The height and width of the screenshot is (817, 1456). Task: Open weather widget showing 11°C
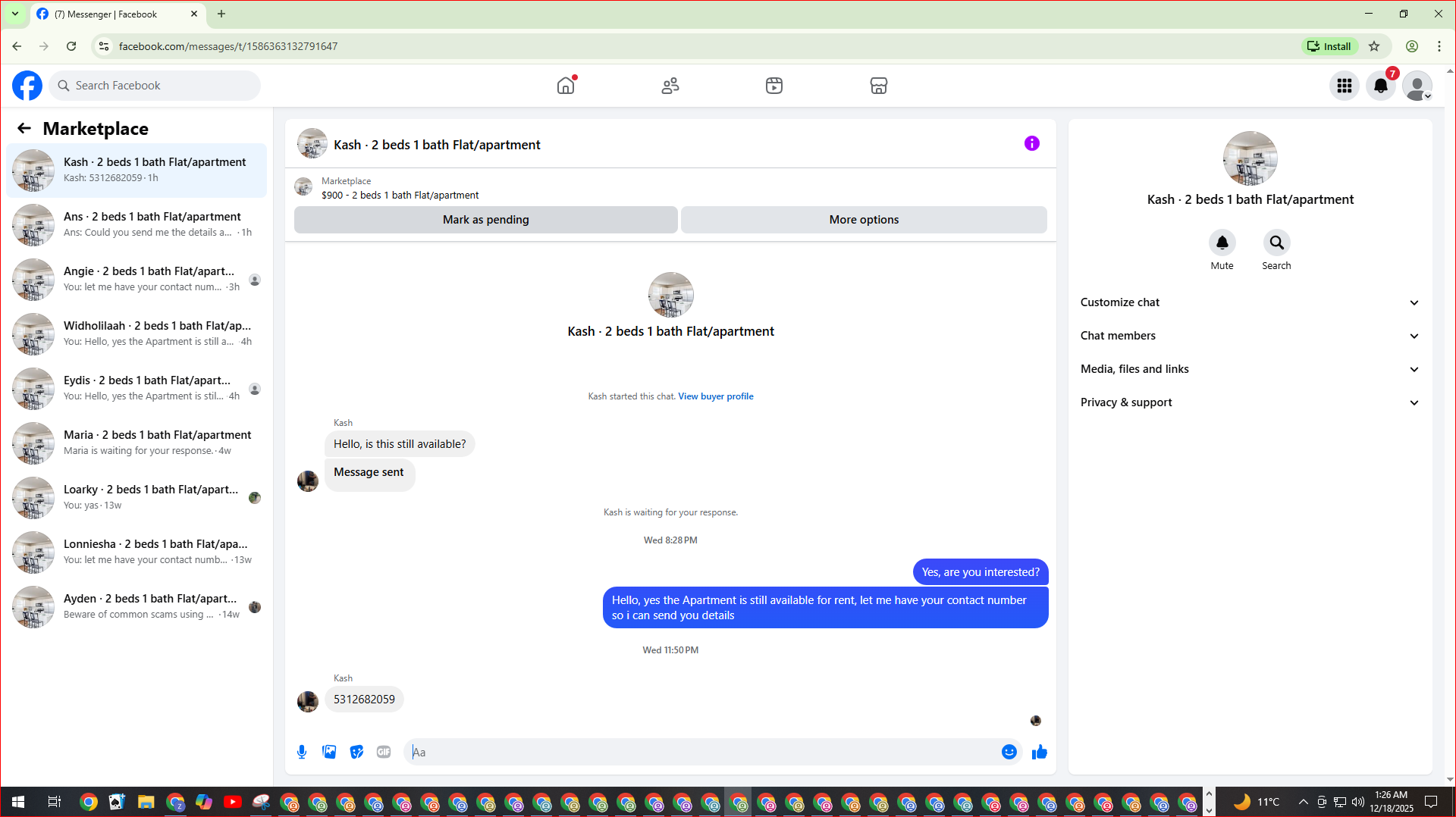click(1257, 802)
